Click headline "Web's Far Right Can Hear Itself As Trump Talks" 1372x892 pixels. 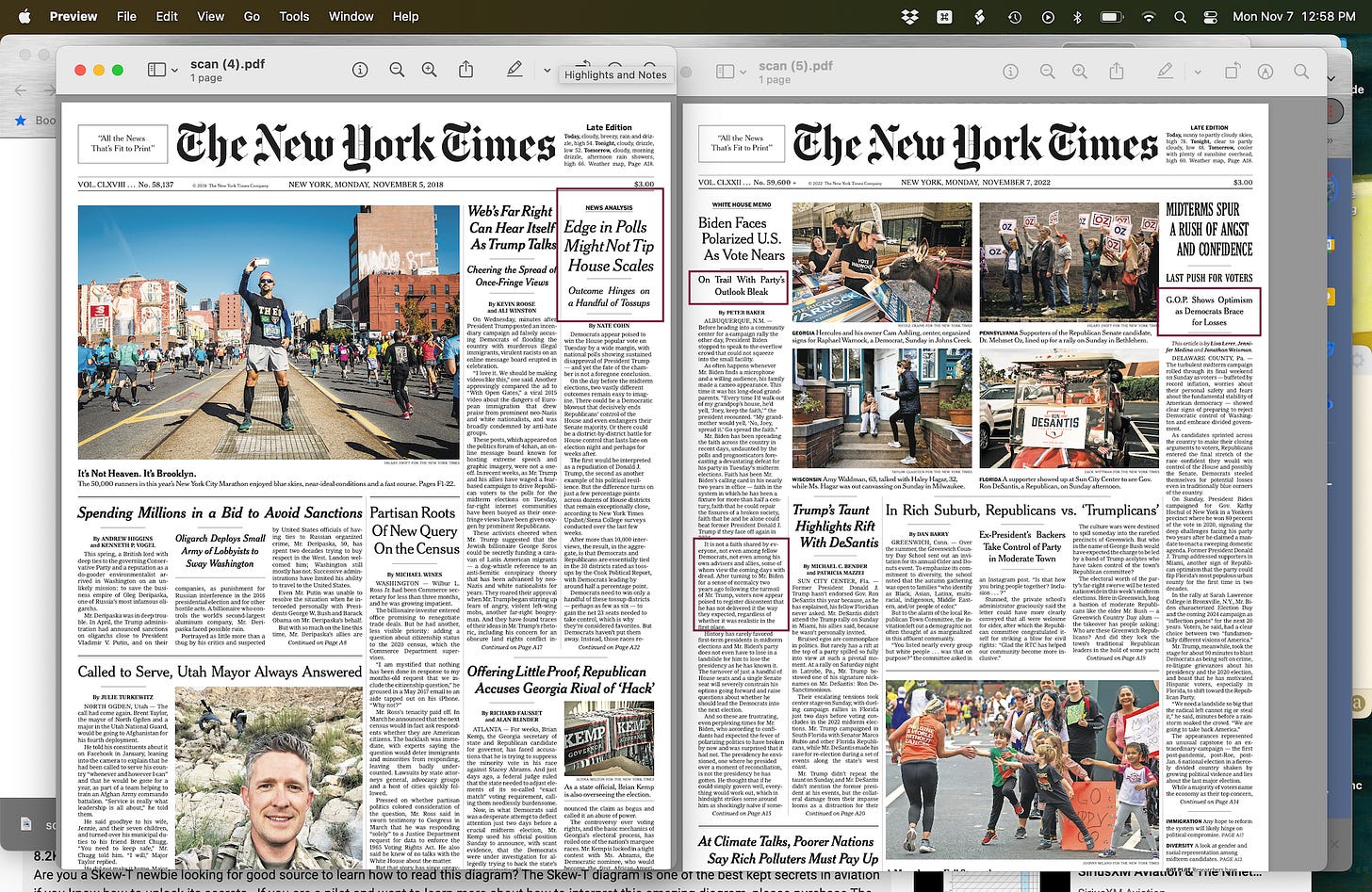[x=513, y=228]
